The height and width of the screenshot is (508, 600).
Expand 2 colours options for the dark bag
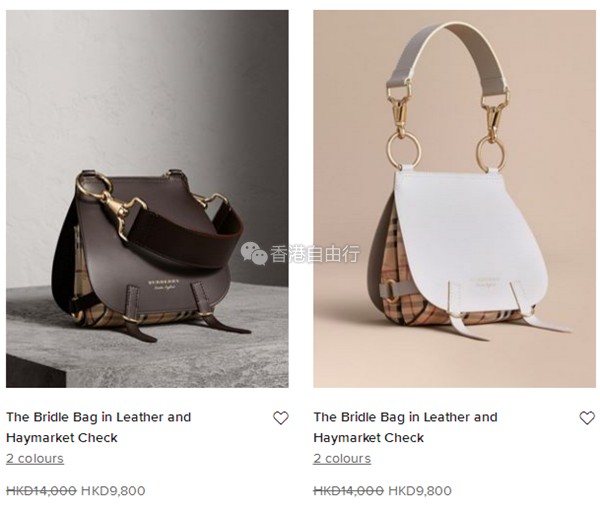[x=35, y=458]
